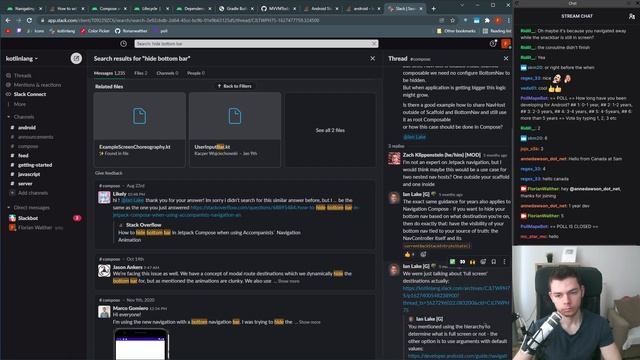This screenshot has height=360, width=640.
Task: Switch to the Files results tab
Action: click(141, 73)
